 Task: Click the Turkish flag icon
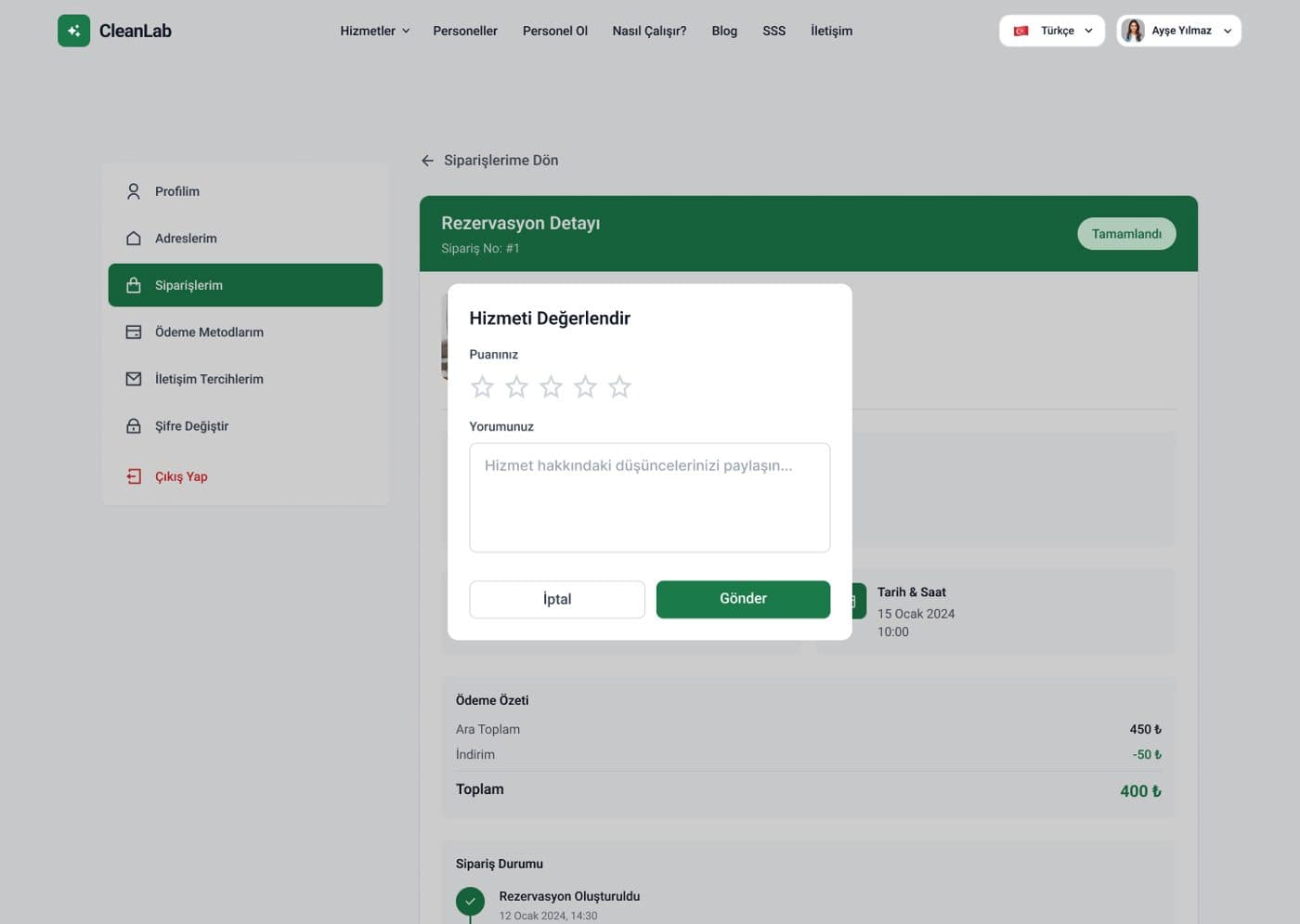[x=1020, y=31]
